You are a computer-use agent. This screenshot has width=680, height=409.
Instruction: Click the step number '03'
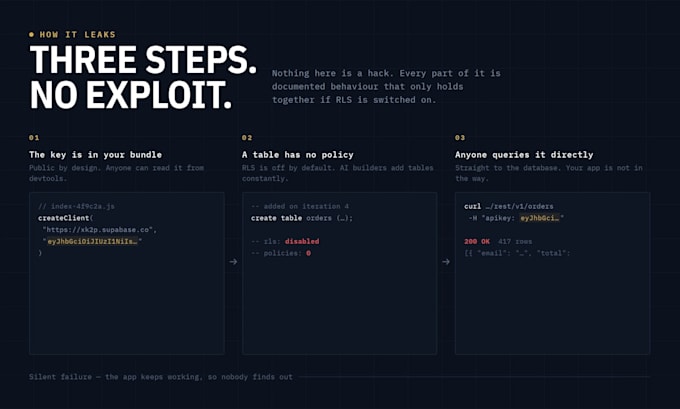pos(460,137)
